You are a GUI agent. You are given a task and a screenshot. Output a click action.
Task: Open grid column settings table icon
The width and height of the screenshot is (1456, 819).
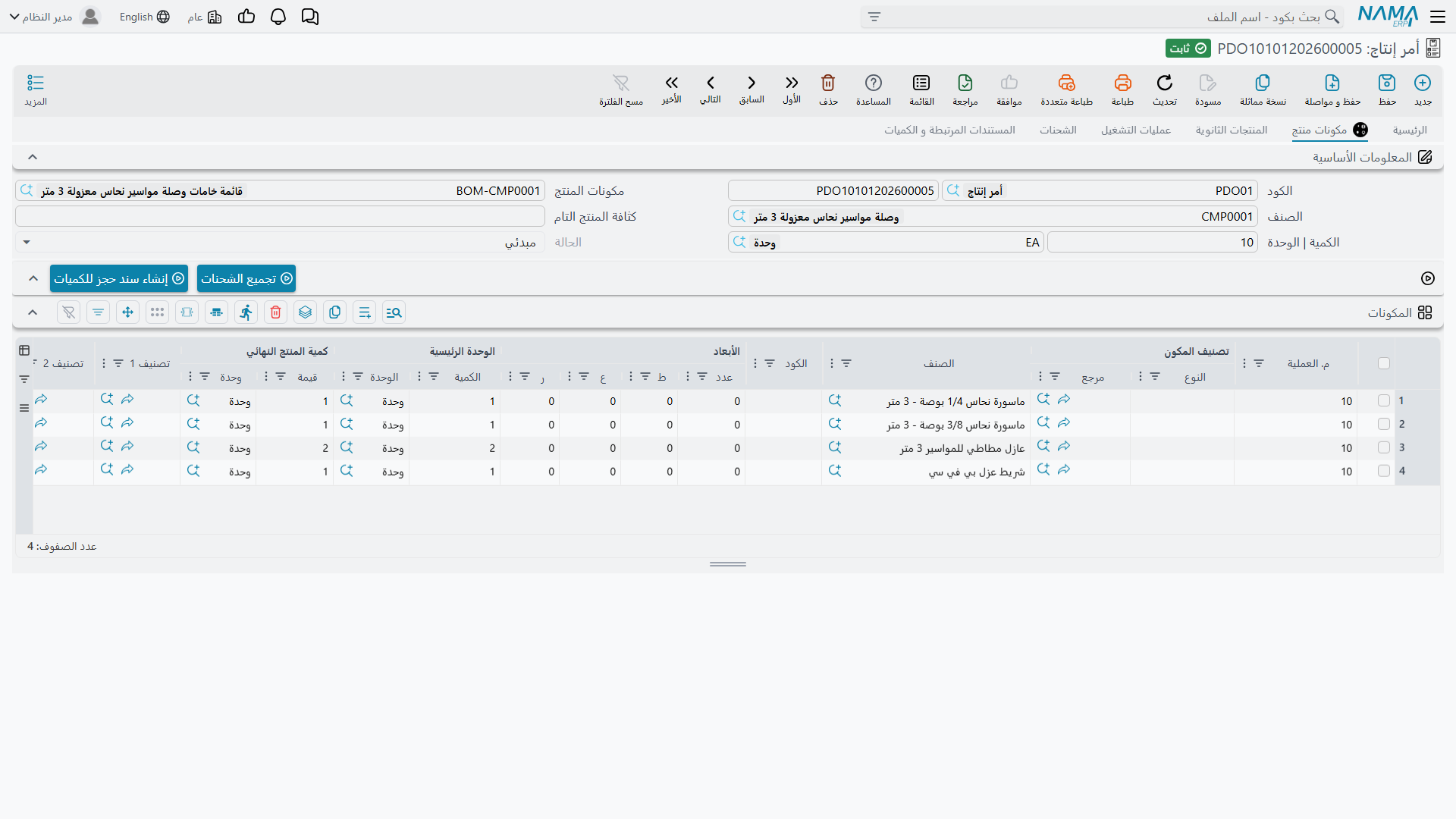(24, 350)
